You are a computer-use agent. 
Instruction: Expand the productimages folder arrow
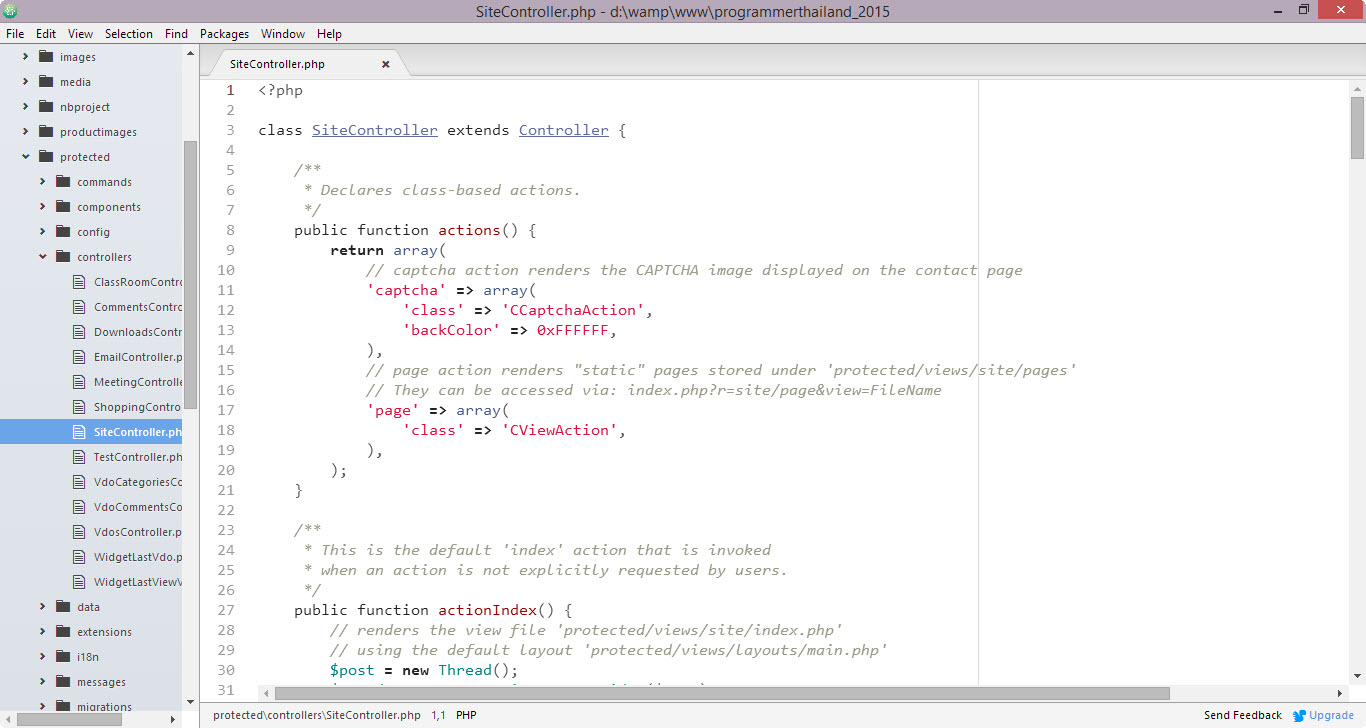coord(25,132)
